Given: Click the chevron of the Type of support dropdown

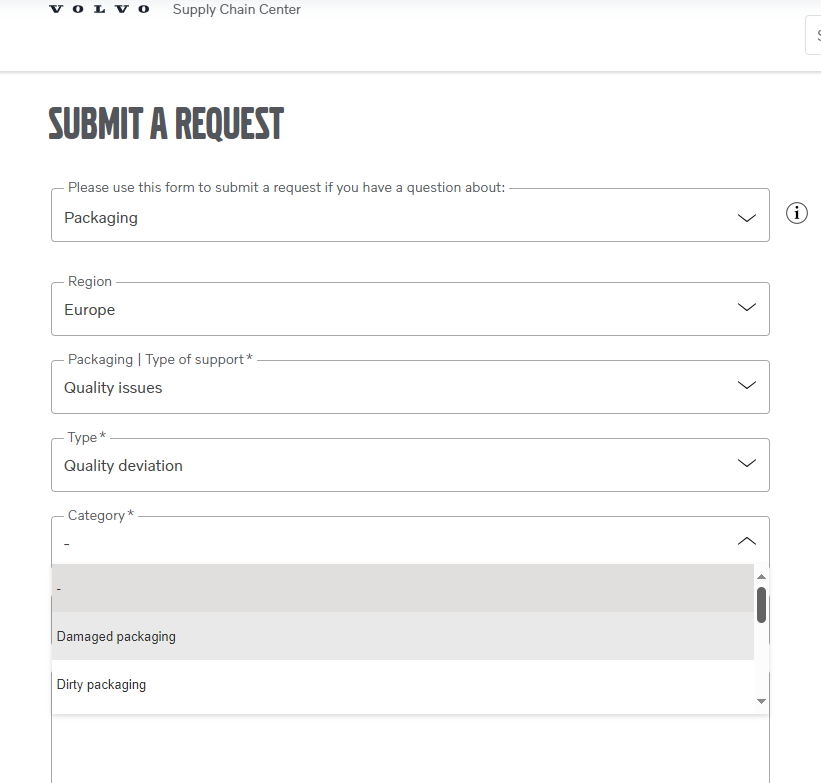Looking at the screenshot, I should pyautogui.click(x=747, y=385).
